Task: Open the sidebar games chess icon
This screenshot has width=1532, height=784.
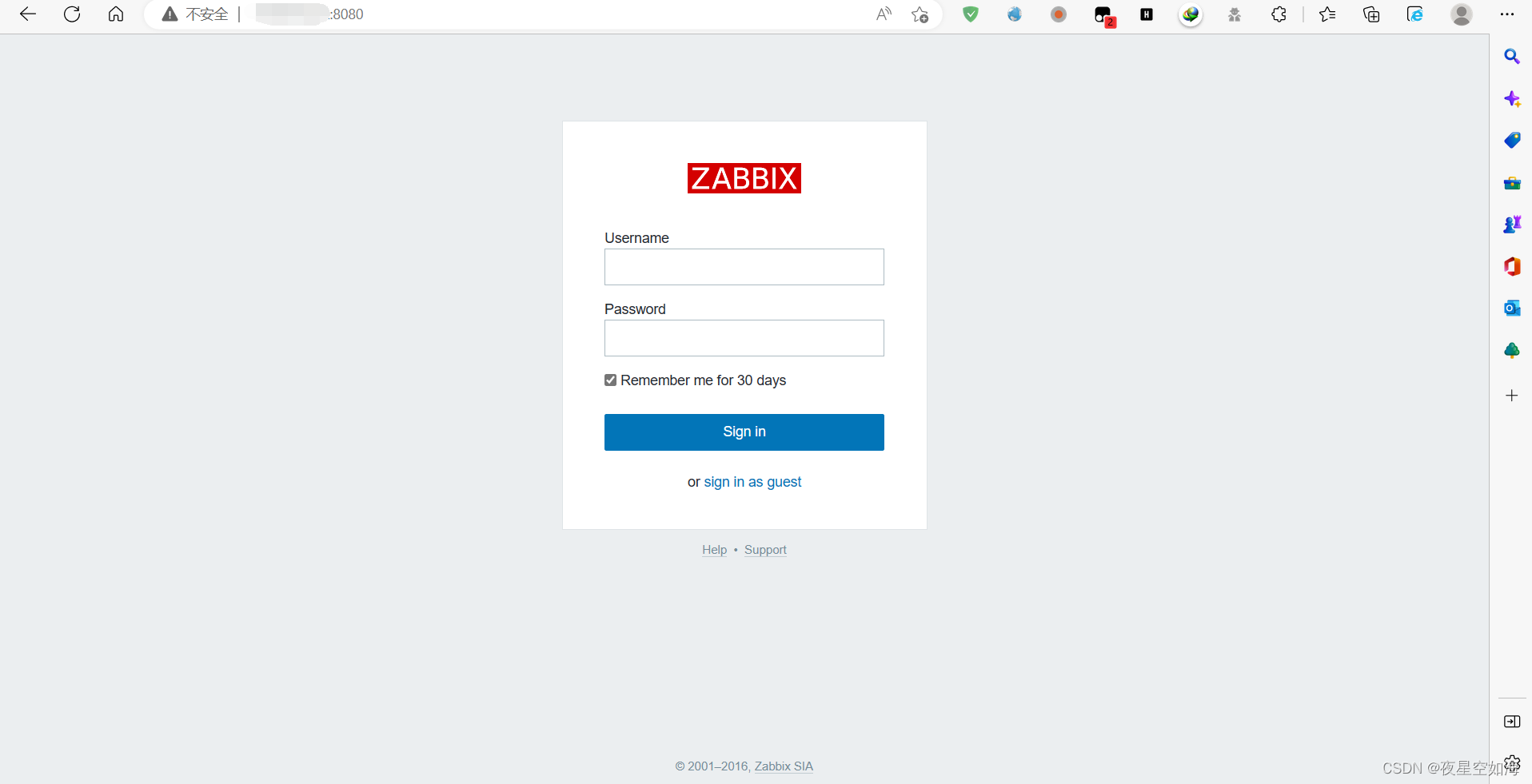Action: click(1512, 225)
